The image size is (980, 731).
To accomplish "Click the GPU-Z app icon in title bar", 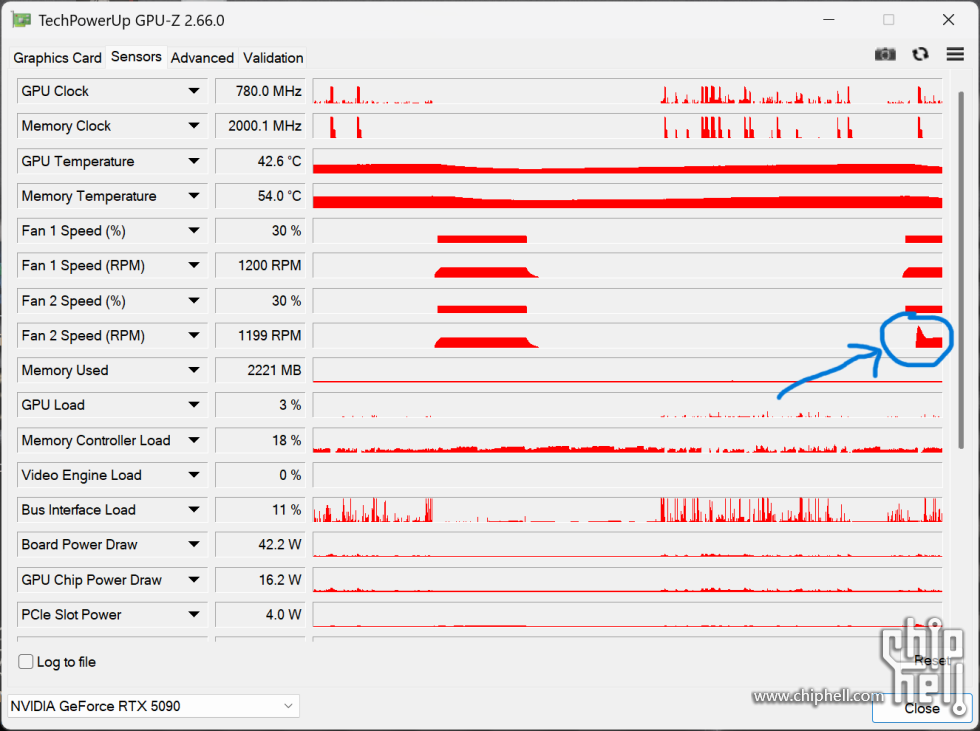I will [21, 20].
